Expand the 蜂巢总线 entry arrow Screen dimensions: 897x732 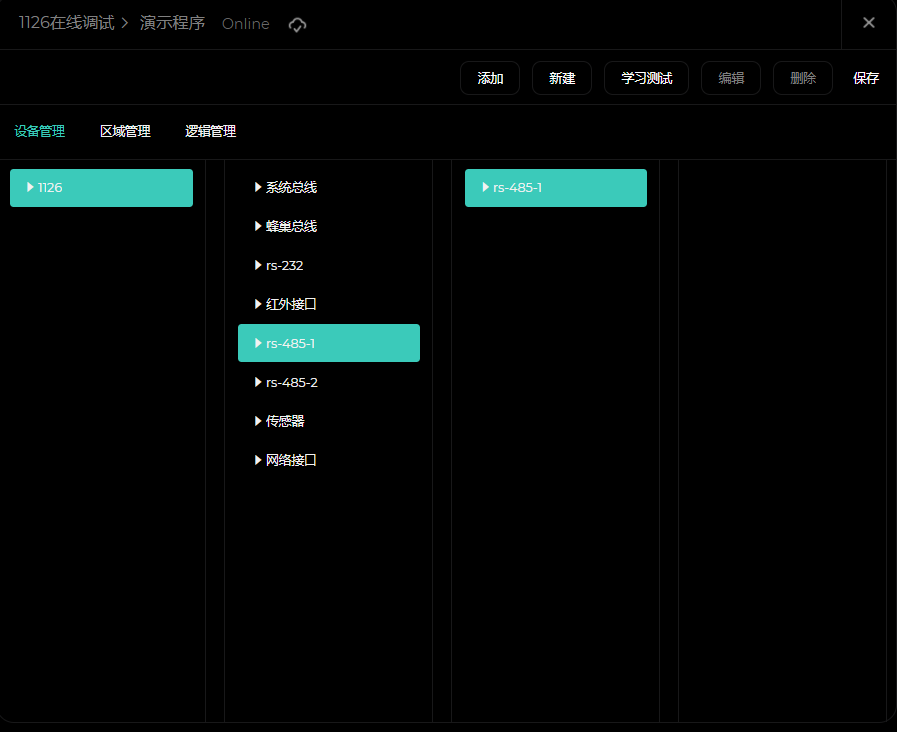(x=258, y=226)
